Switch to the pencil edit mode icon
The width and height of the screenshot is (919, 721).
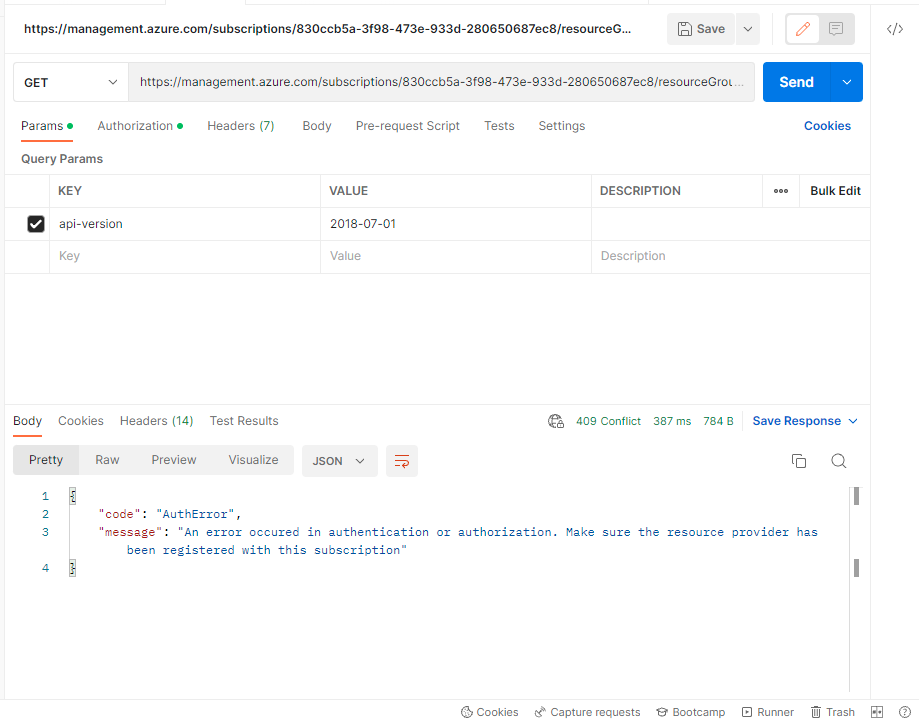802,29
